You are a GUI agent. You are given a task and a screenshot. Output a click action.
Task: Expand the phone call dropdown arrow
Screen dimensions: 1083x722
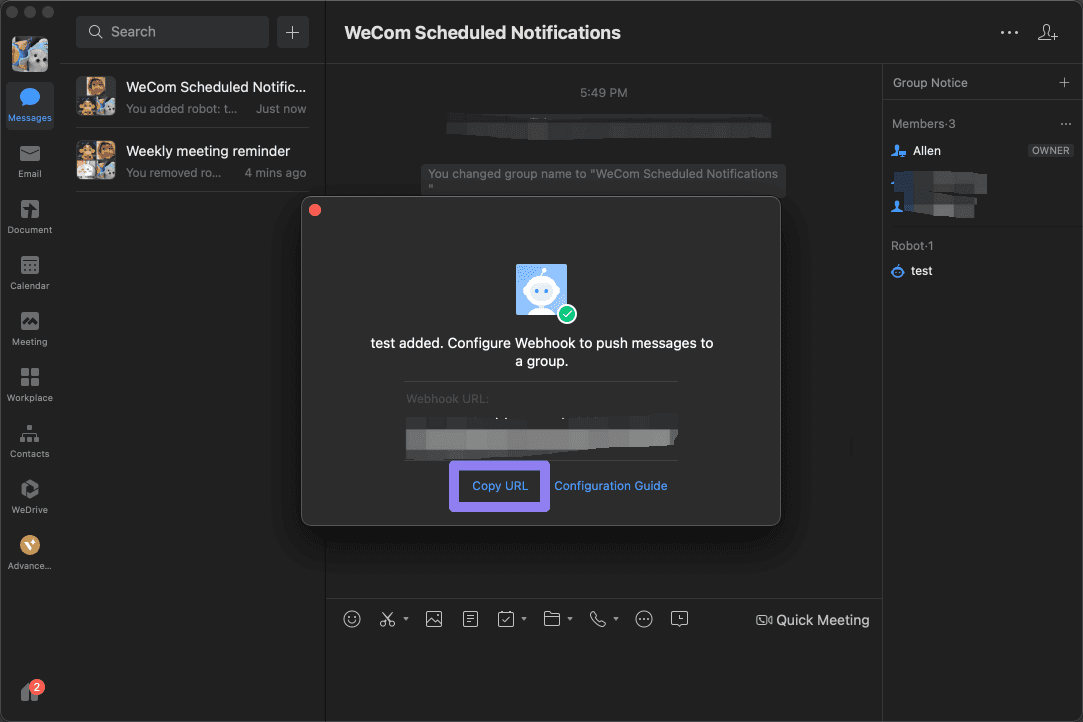[x=615, y=620]
